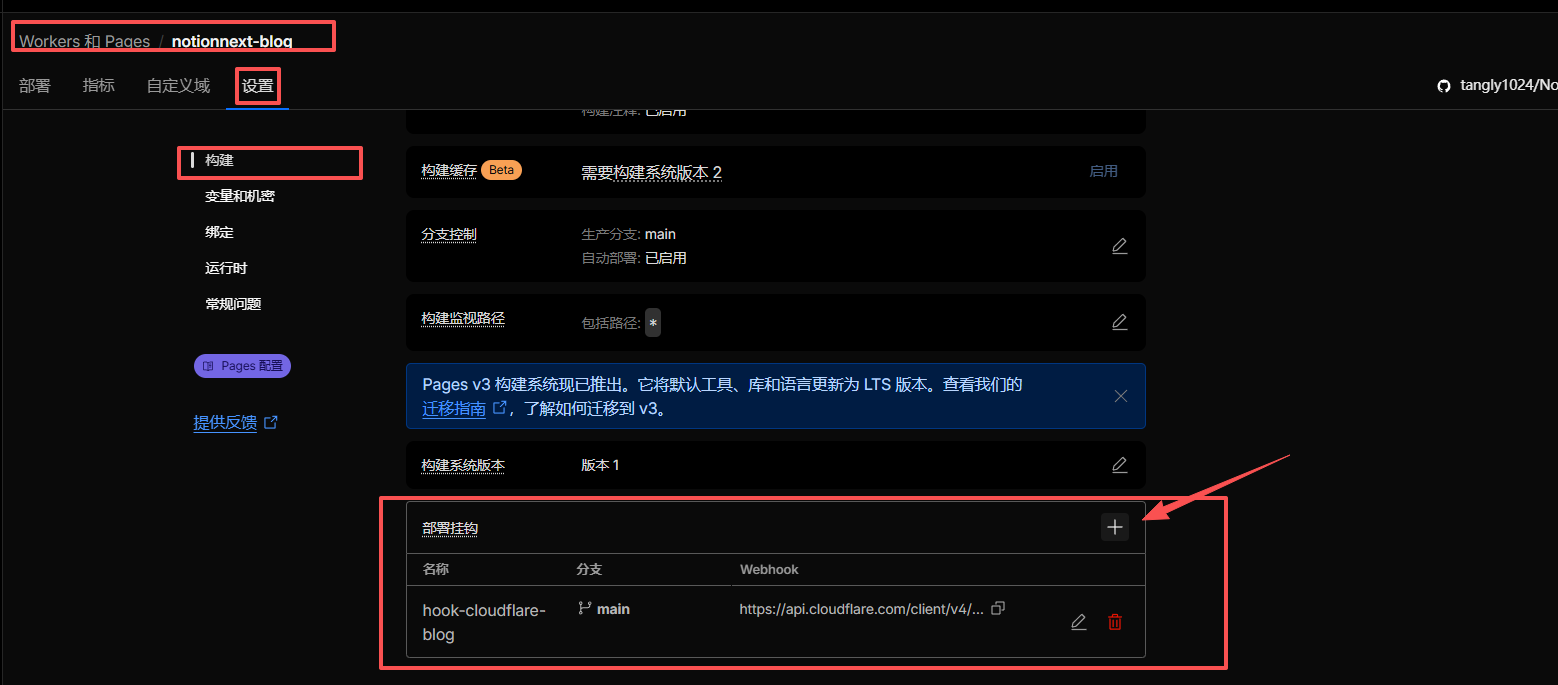The width and height of the screenshot is (1558, 685).
Task: Open the tangly1024 repository link
Action: (x=1508, y=86)
